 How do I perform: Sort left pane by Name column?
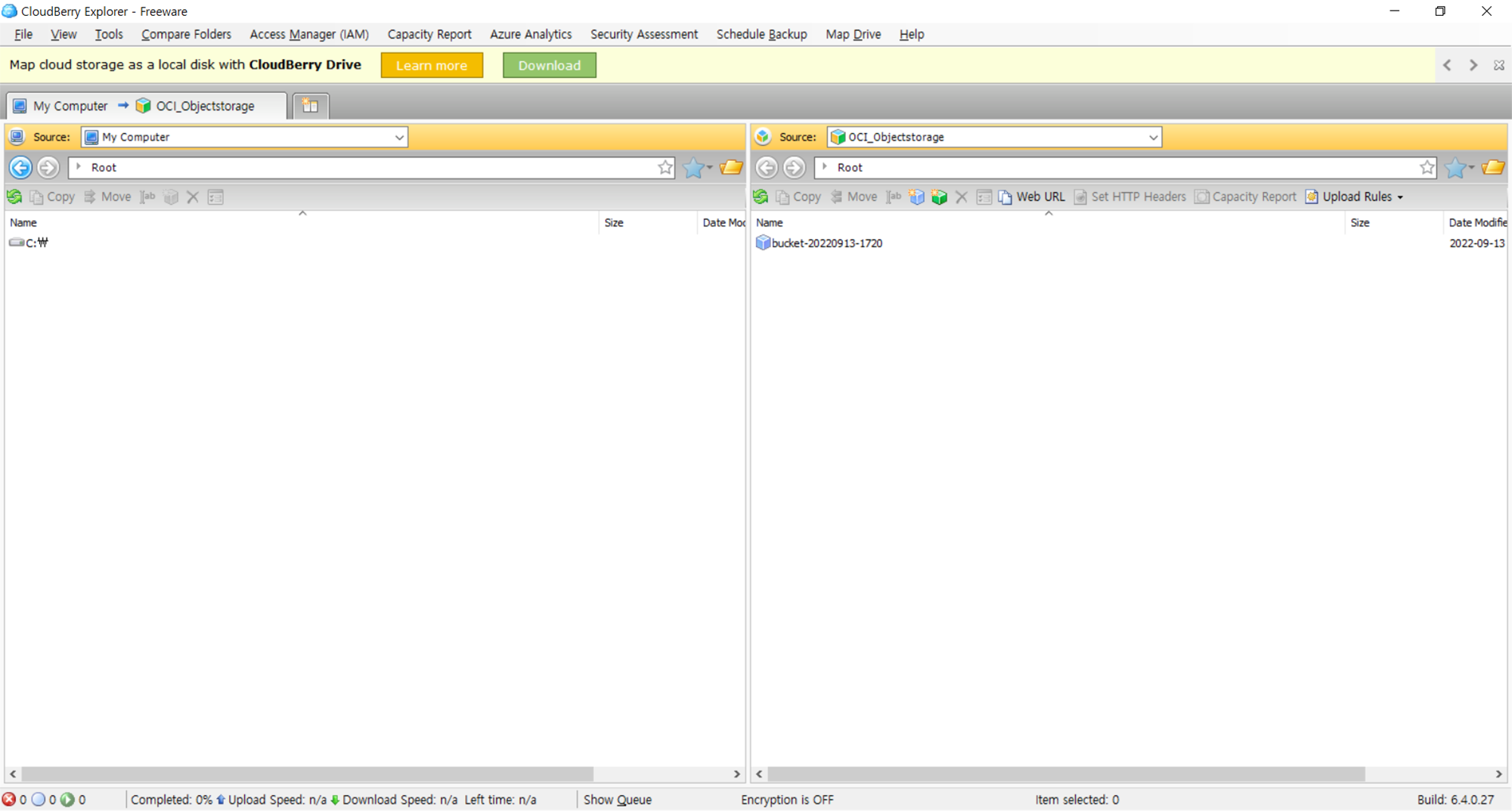coord(302,222)
